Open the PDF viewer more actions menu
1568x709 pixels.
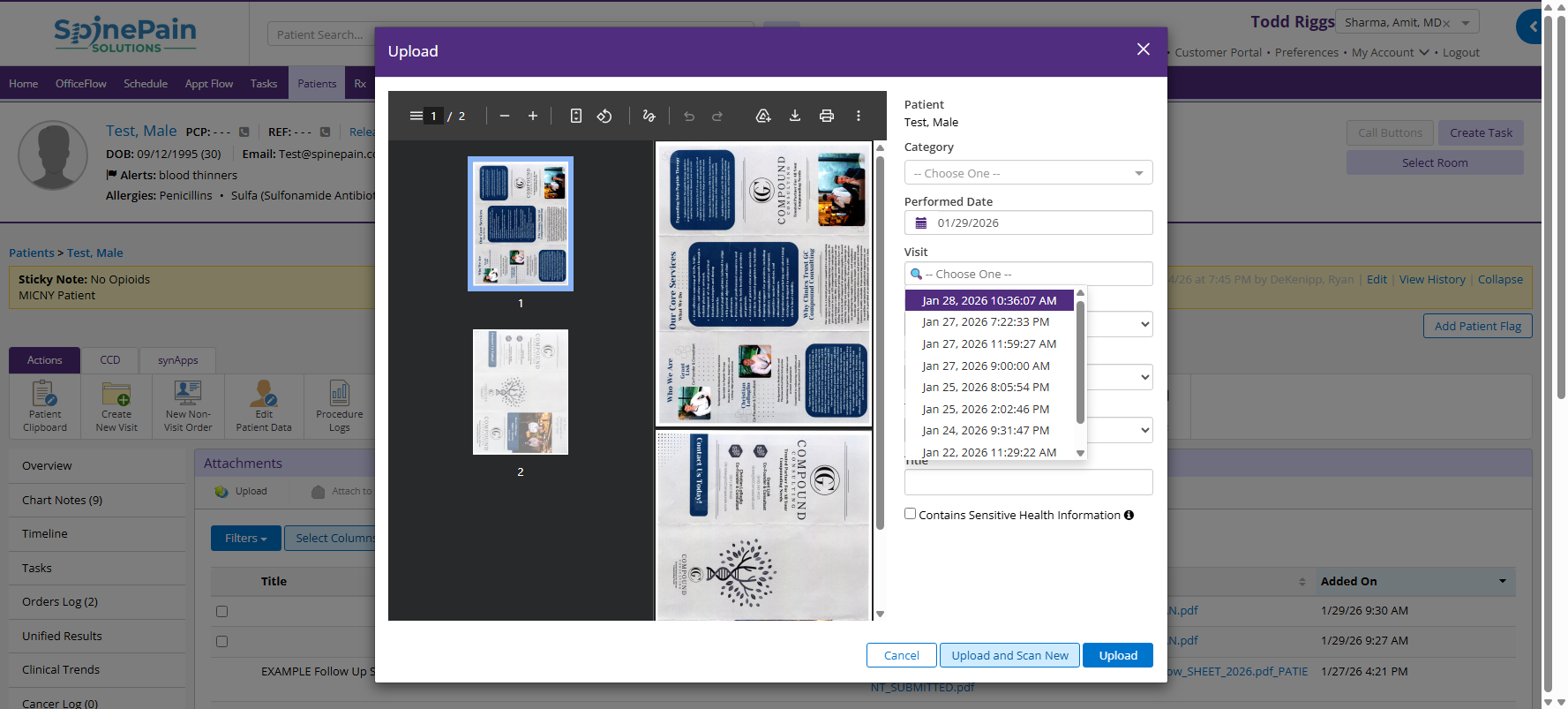point(858,116)
